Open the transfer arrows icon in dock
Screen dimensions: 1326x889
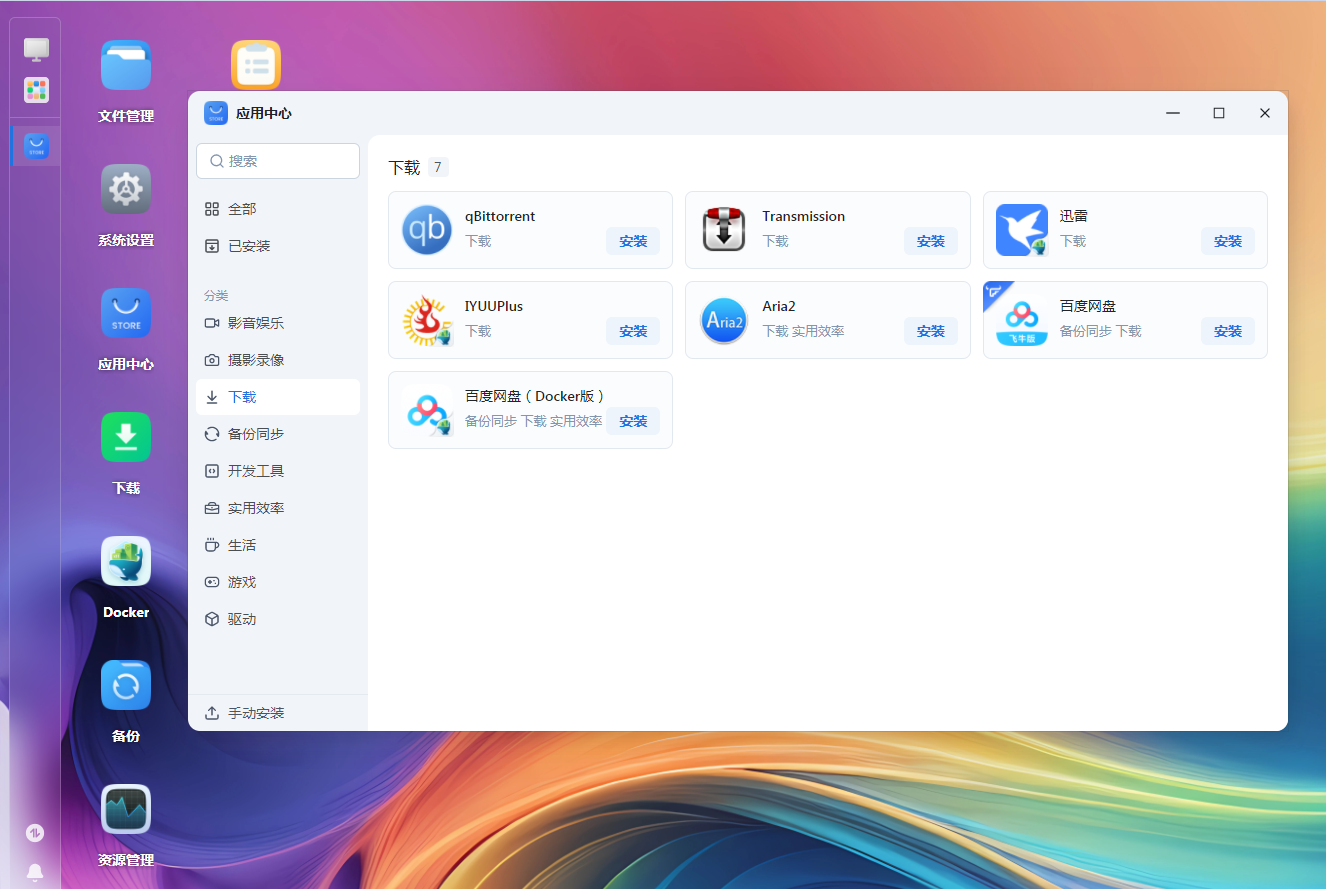pos(35,833)
